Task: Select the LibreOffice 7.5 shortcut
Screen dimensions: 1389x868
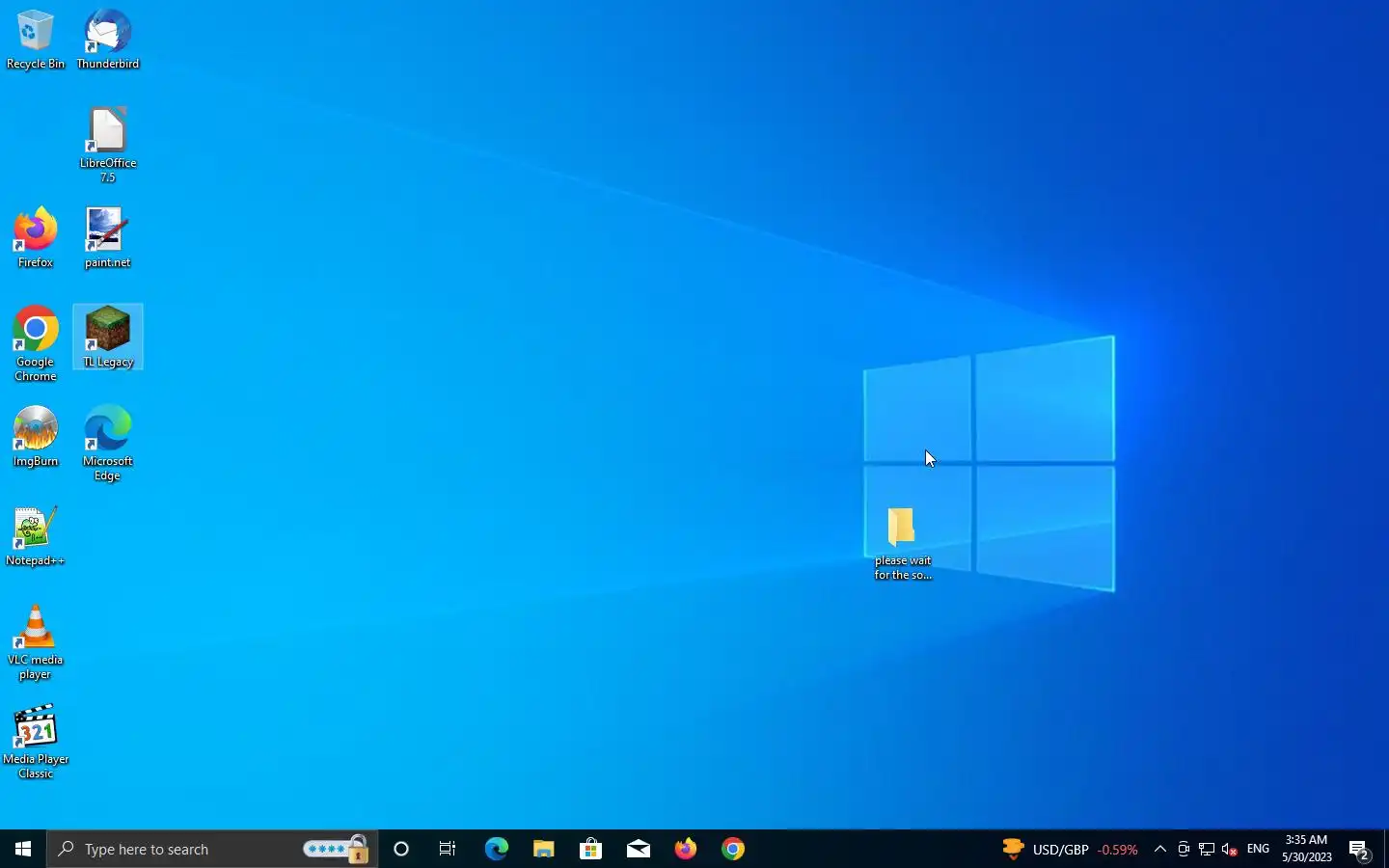Action: [x=108, y=146]
